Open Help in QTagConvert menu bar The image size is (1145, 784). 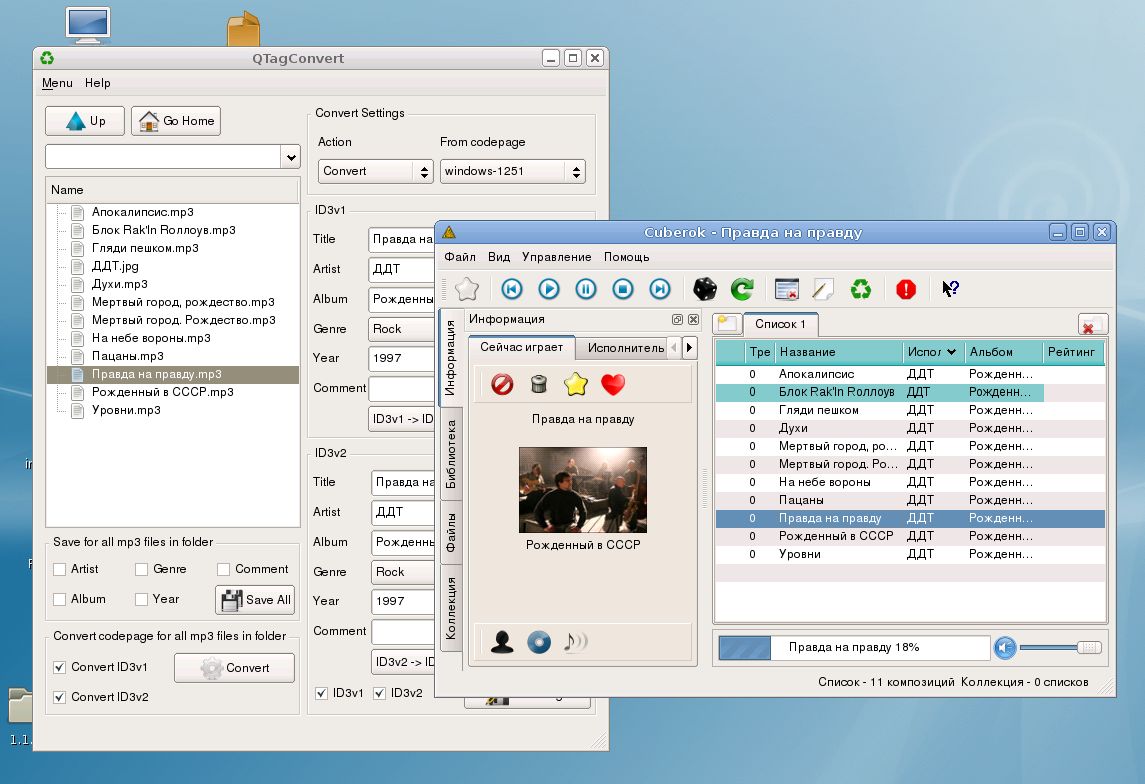click(97, 83)
